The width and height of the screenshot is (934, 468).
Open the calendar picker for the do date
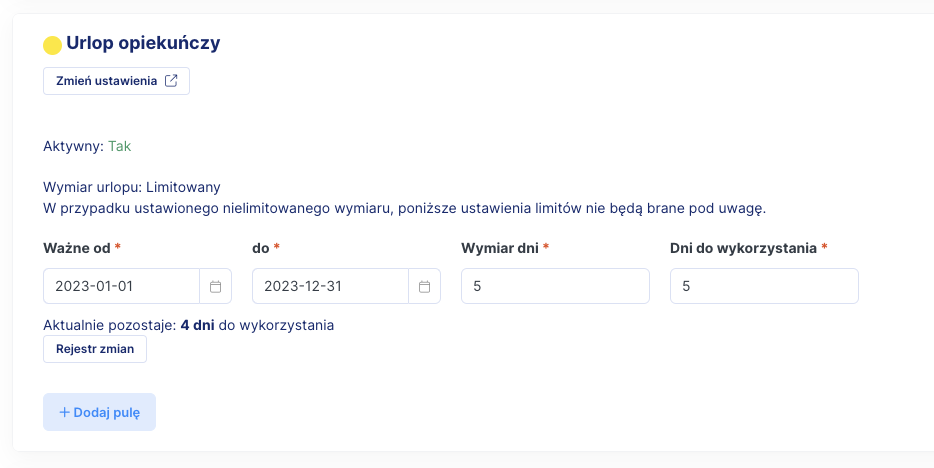tap(424, 286)
